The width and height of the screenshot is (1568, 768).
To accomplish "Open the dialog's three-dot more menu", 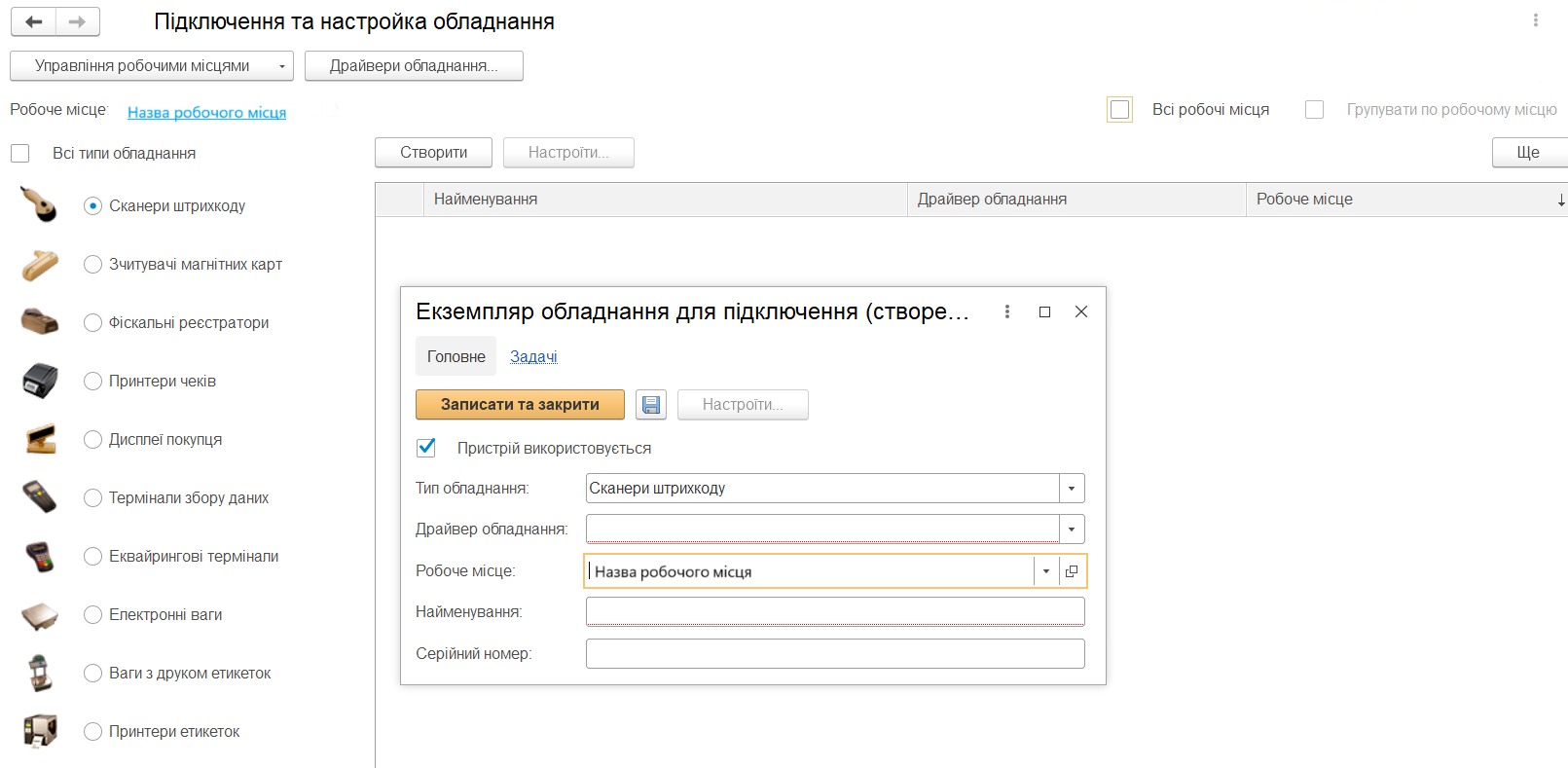I will (1007, 311).
